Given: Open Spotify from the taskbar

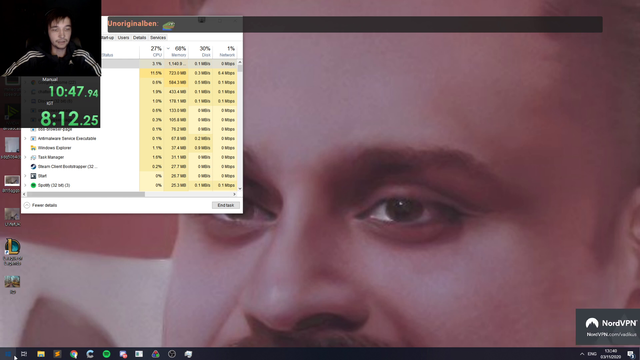Looking at the screenshot, I should point(107,354).
